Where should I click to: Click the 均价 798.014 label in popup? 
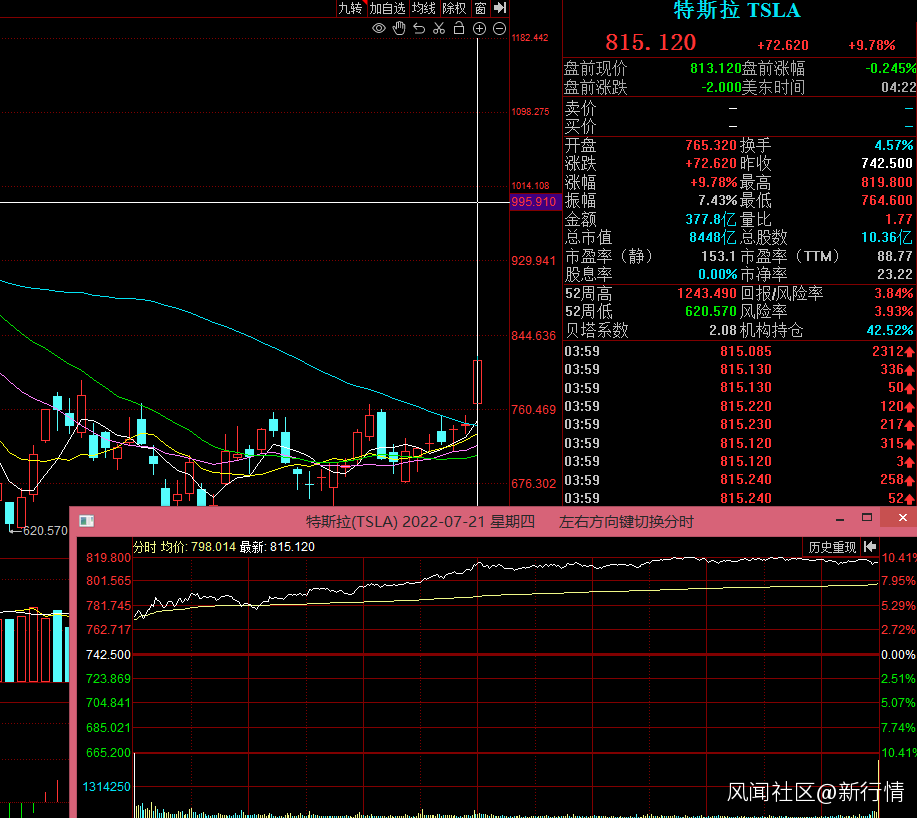pyautogui.click(x=198, y=547)
